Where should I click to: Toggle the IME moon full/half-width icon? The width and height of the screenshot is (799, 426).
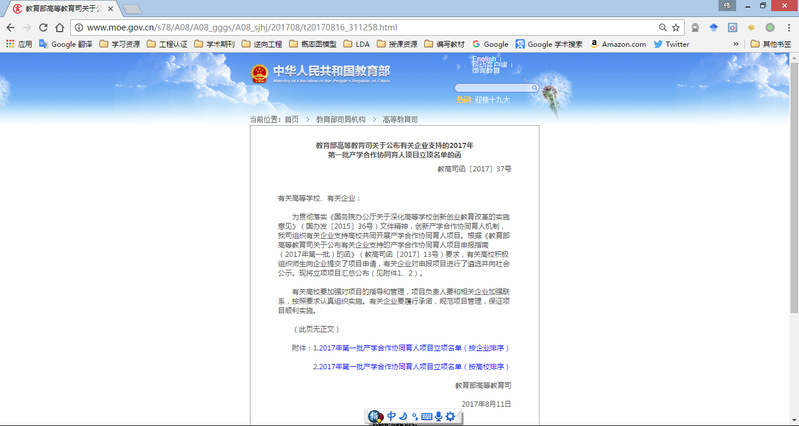coord(402,416)
